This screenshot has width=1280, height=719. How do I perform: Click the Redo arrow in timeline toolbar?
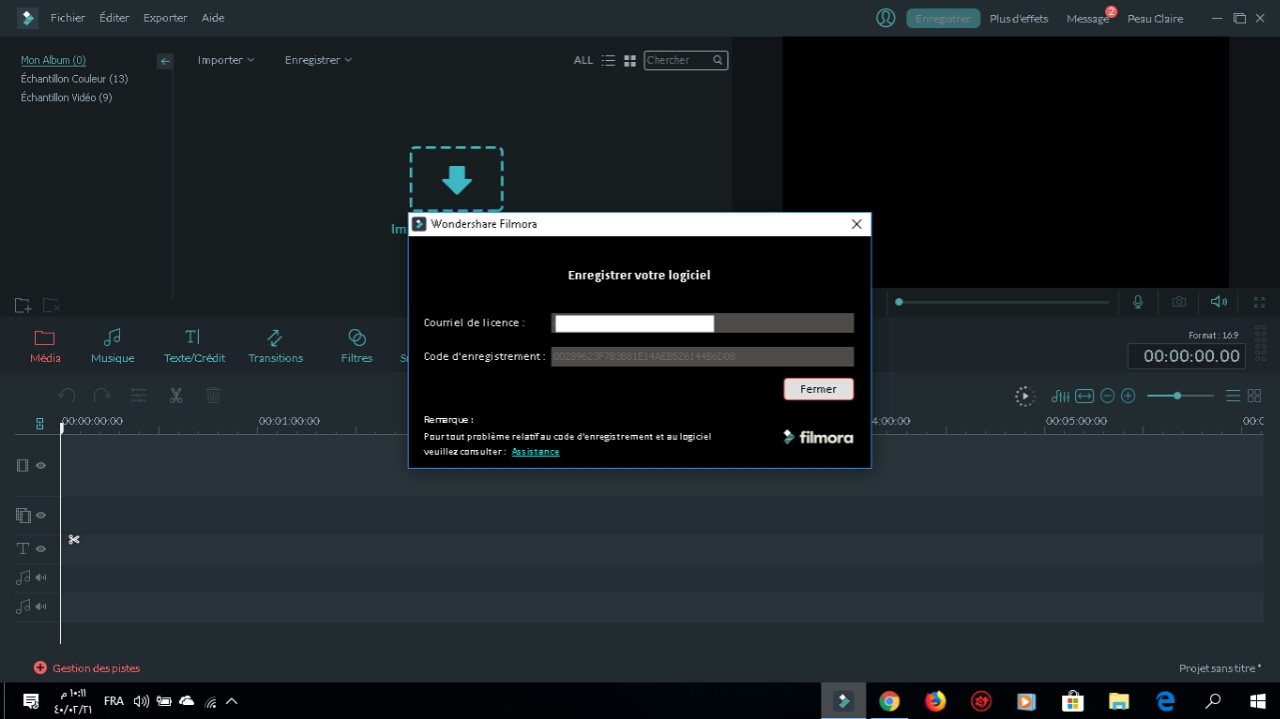click(x=101, y=396)
